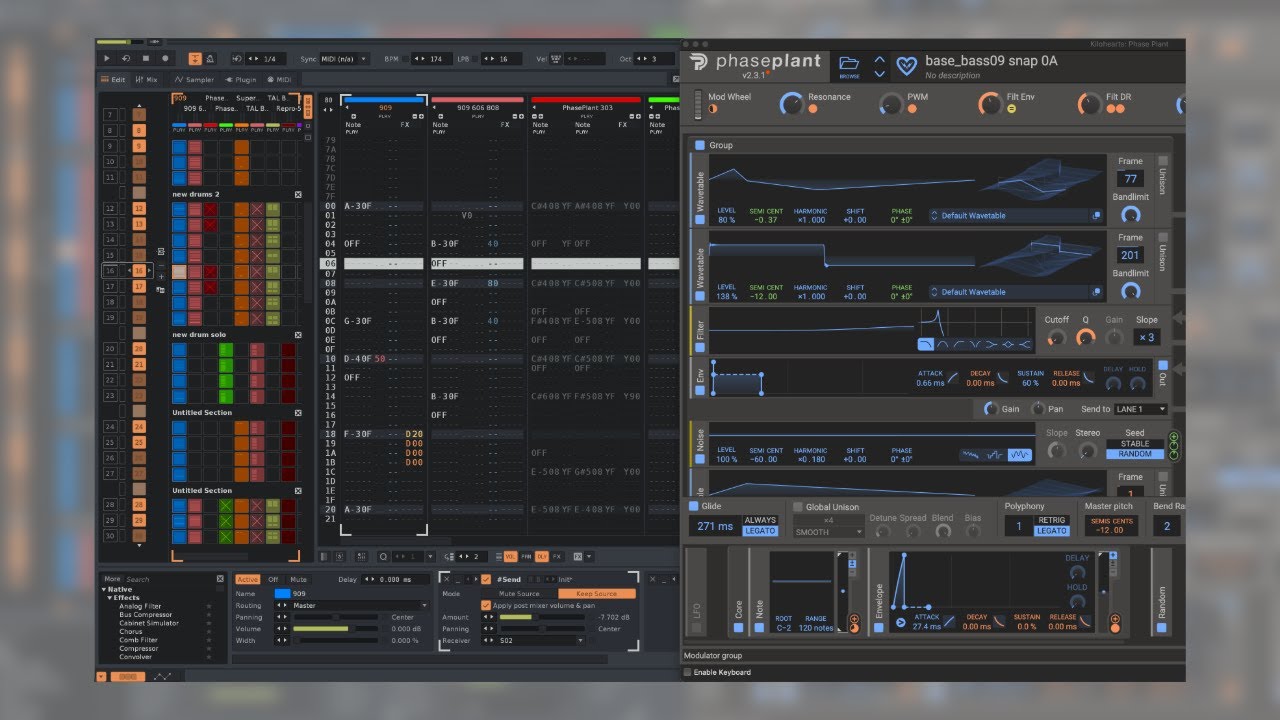Toggle the Group enable checkbox

click(700, 145)
